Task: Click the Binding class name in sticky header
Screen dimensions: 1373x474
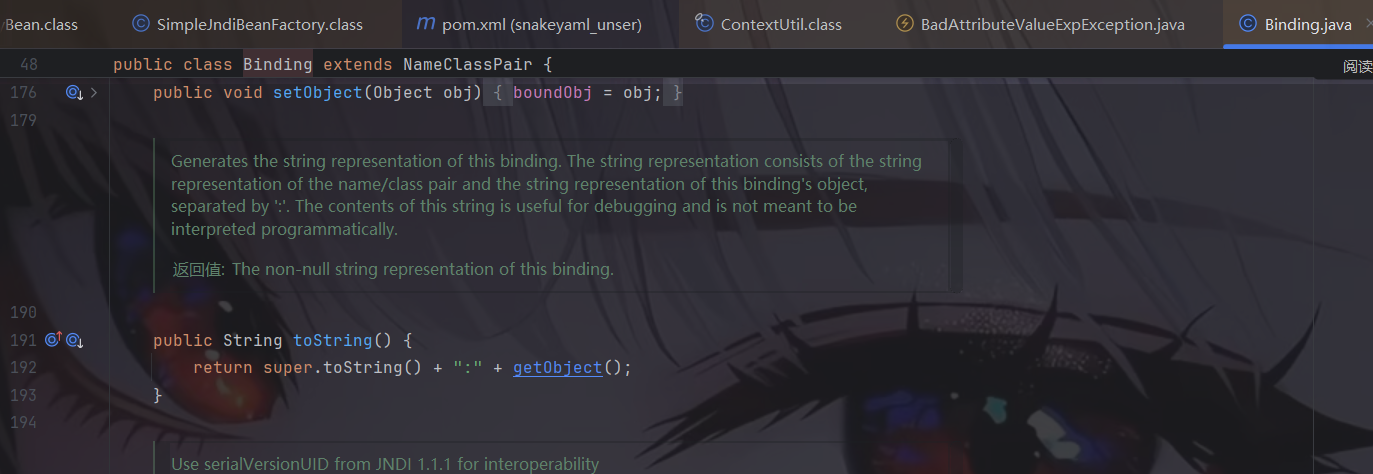Action: [x=278, y=64]
